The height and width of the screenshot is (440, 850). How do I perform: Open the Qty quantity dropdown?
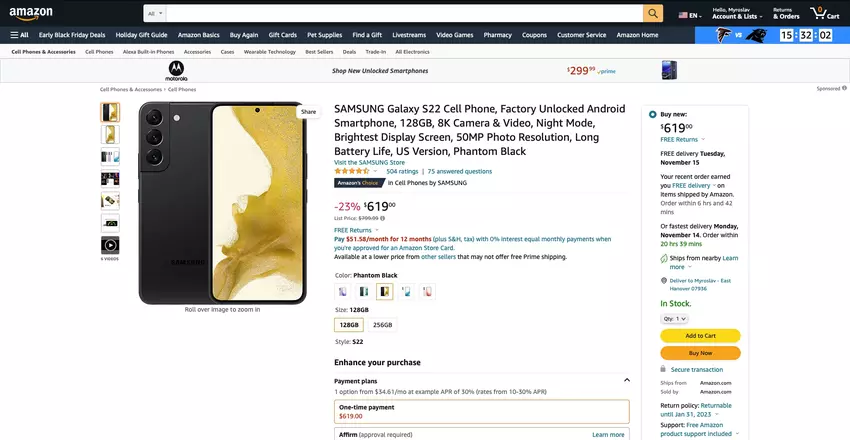pyautogui.click(x=675, y=319)
